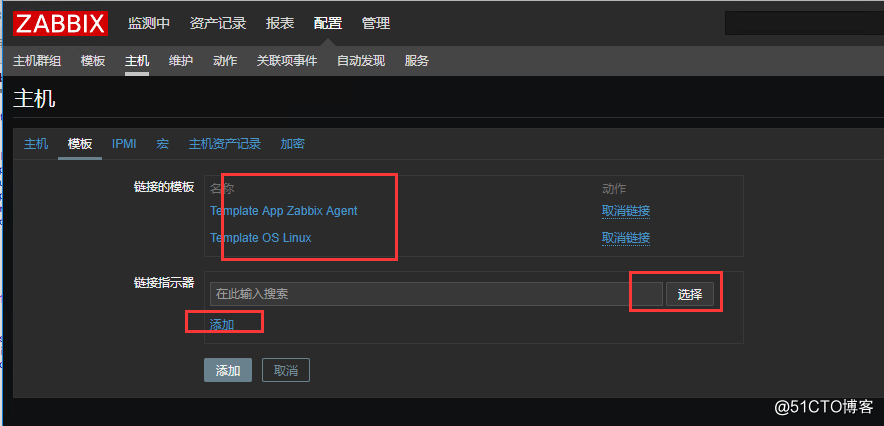Focus the top search box
Image resolution: width=884 pixels, height=426 pixels.
pos(805,23)
